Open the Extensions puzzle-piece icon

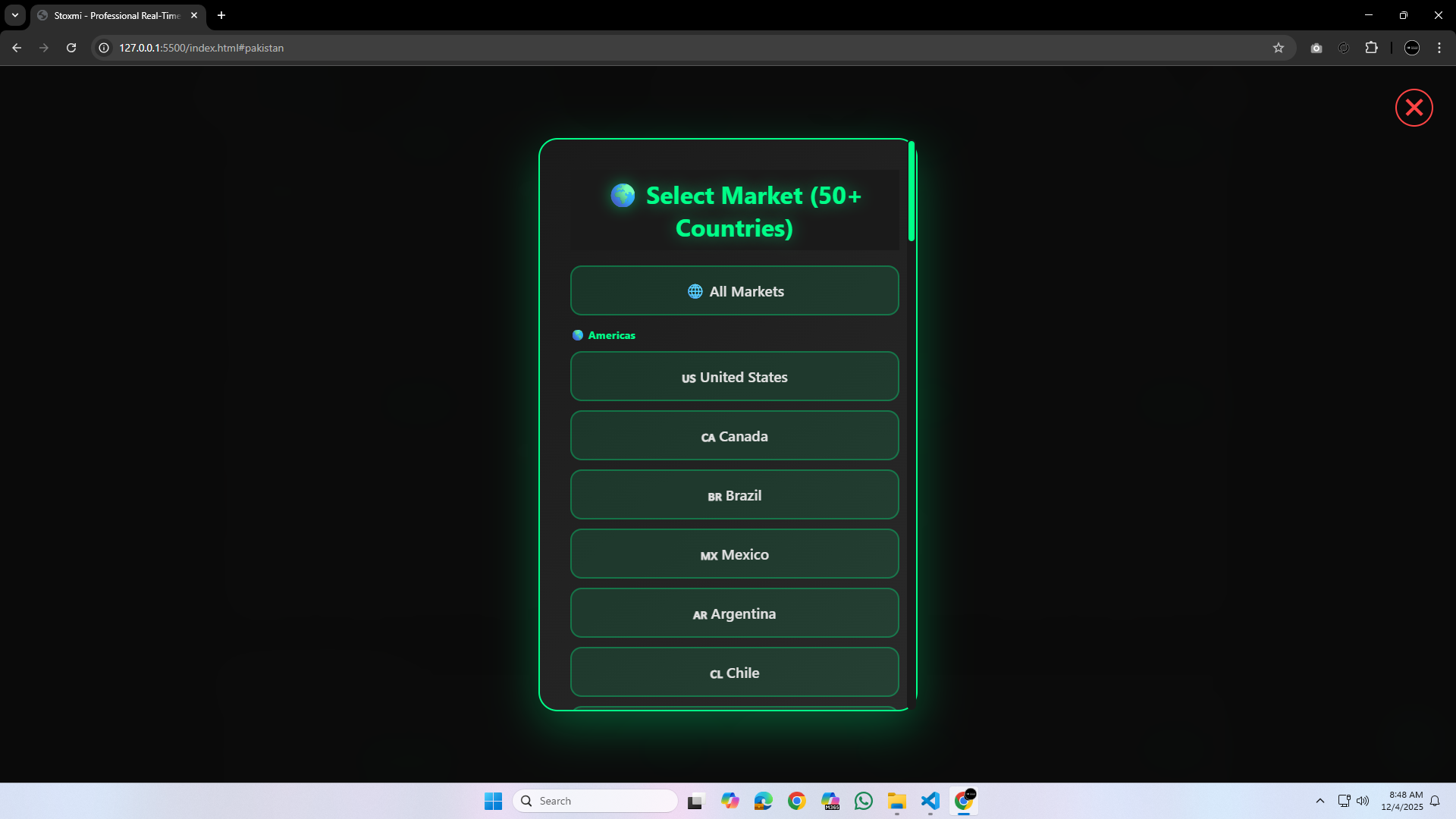pos(1373,47)
